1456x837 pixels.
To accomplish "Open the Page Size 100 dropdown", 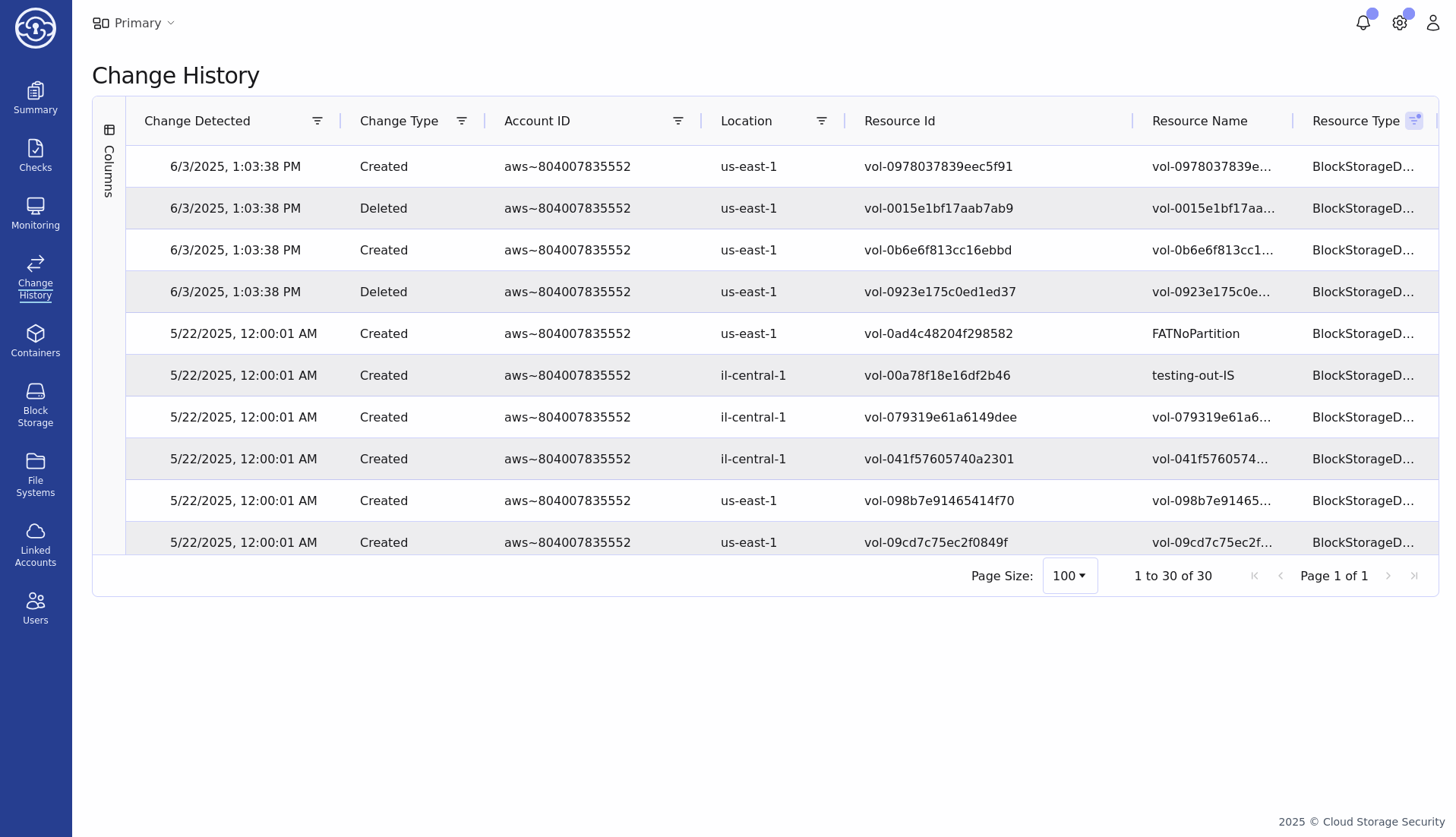I will pos(1069,576).
